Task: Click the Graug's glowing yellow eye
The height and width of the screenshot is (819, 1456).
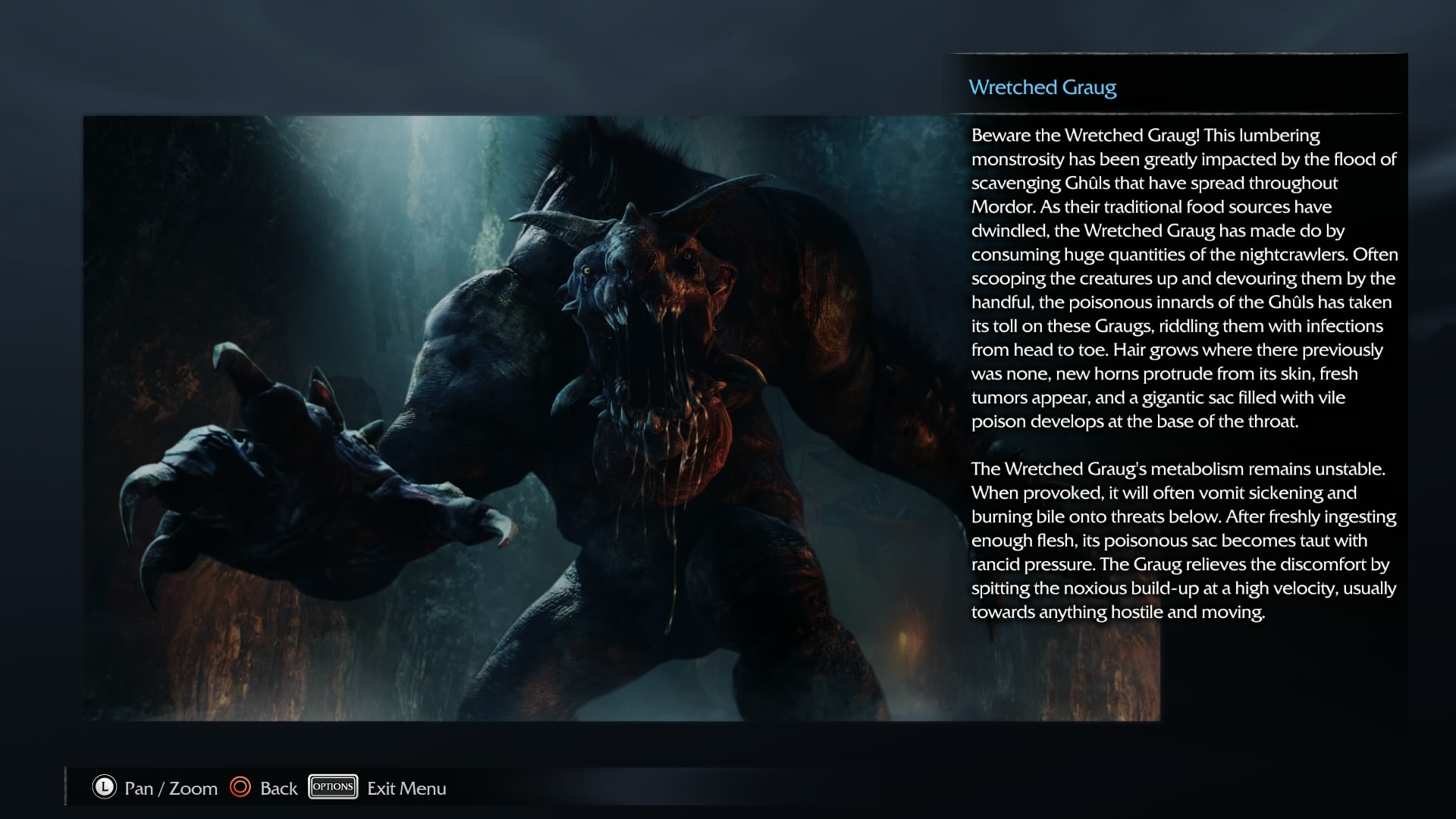Action: [586, 271]
